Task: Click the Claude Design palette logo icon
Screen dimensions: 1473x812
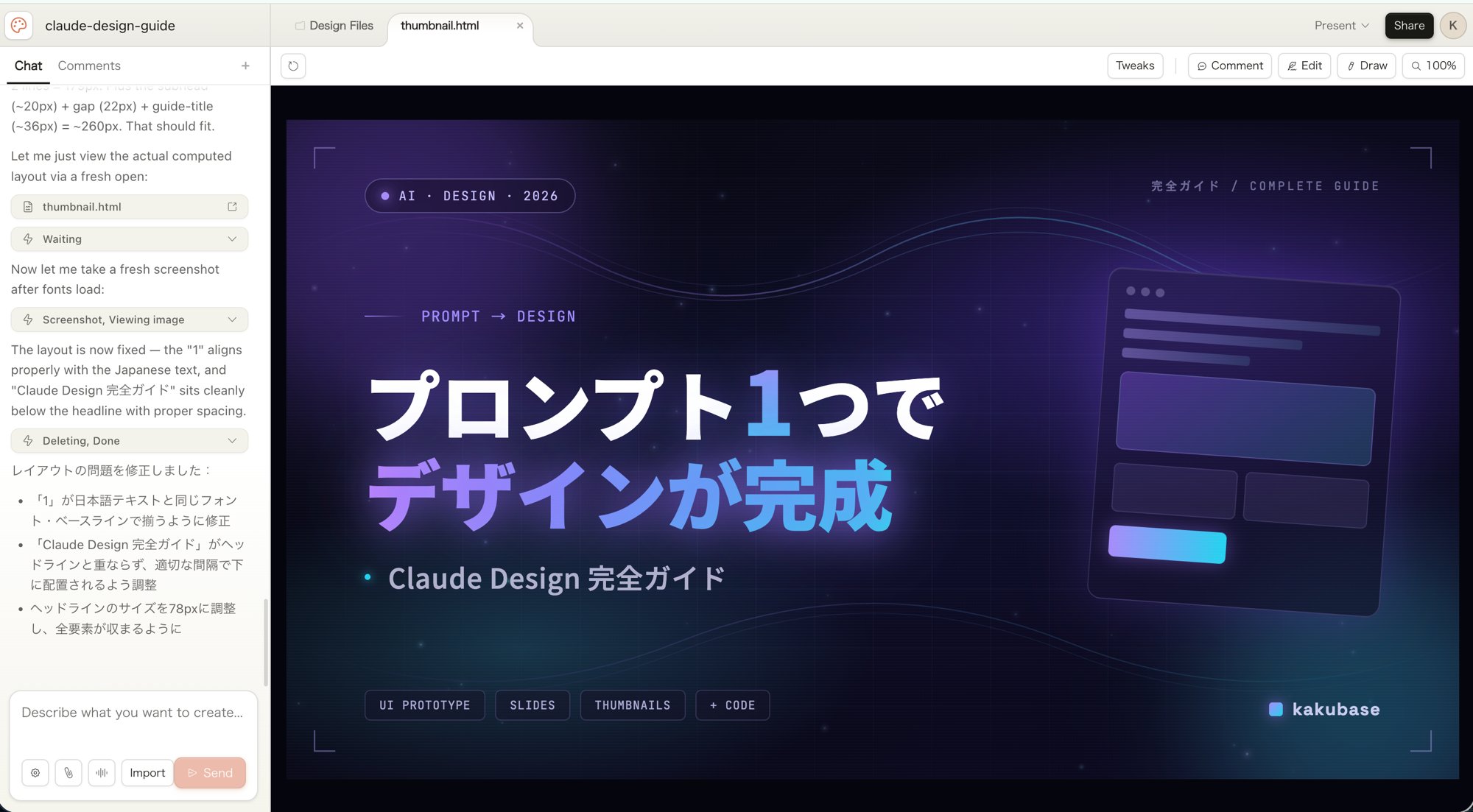Action: [x=19, y=25]
